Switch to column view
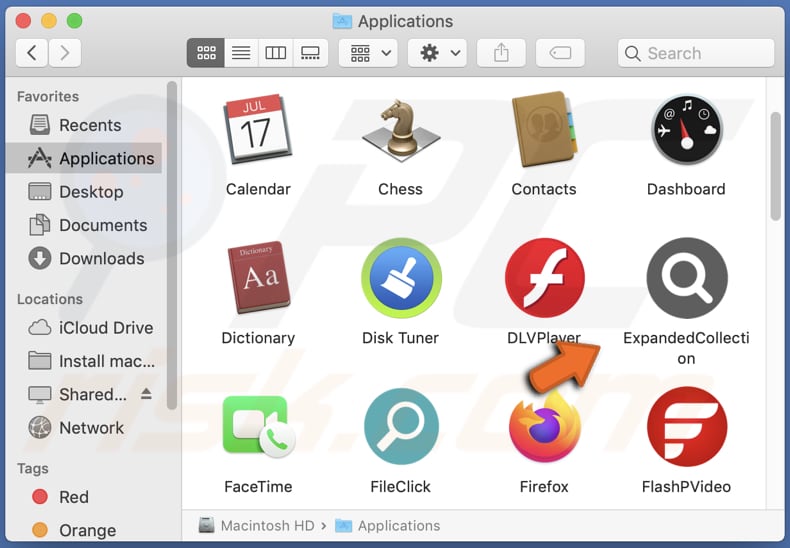Image resolution: width=790 pixels, height=548 pixels. click(276, 52)
